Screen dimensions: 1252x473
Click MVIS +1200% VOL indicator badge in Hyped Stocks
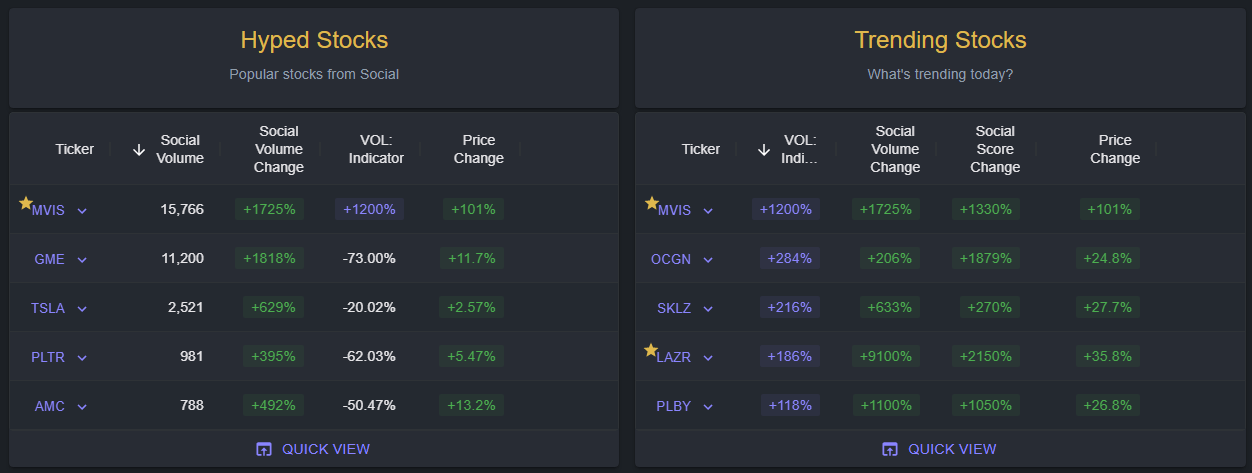(x=370, y=210)
